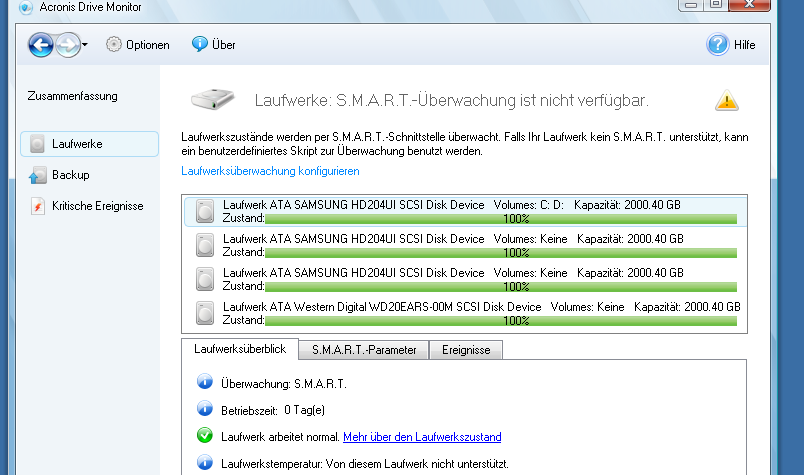Click the Laufwerke S.M.A.R.T. heading text

[x=452, y=101]
